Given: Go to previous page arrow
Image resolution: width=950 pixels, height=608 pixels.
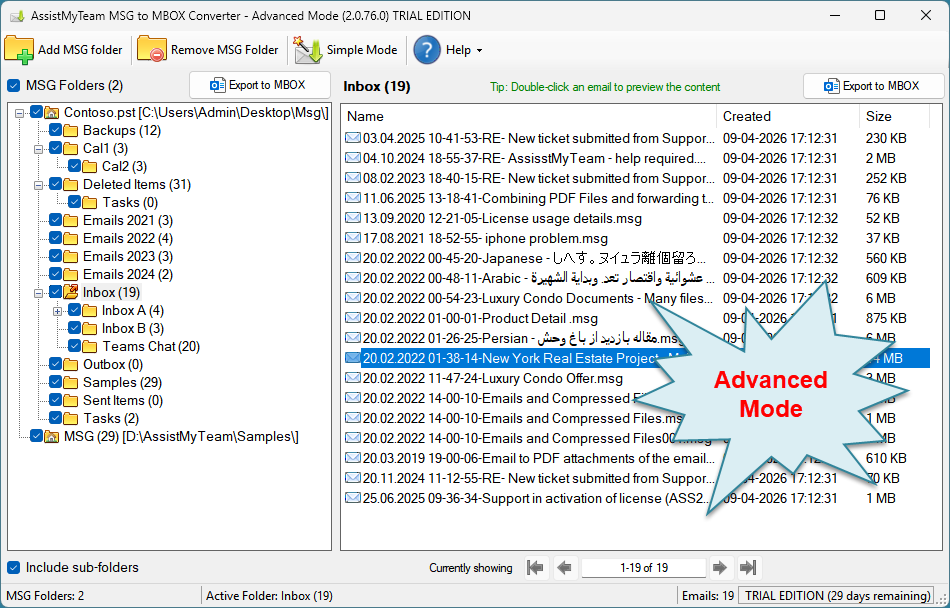Looking at the screenshot, I should [565, 568].
